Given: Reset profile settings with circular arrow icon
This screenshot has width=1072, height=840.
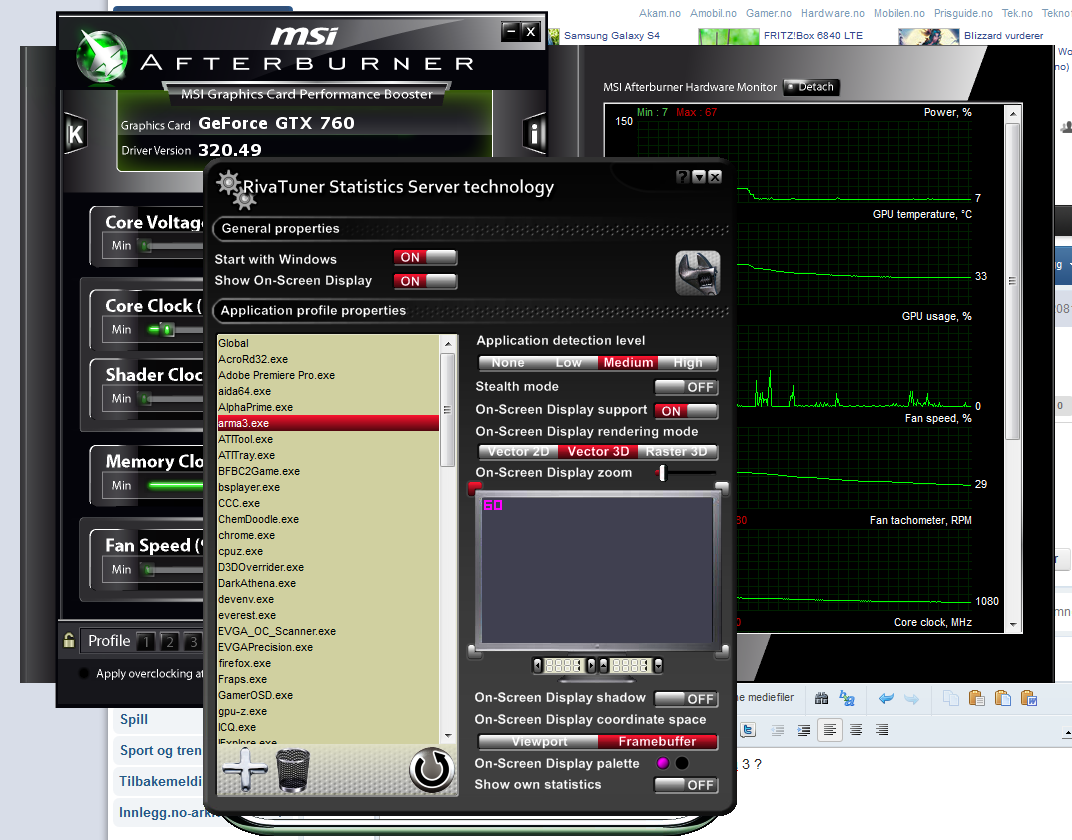Looking at the screenshot, I should (431, 770).
